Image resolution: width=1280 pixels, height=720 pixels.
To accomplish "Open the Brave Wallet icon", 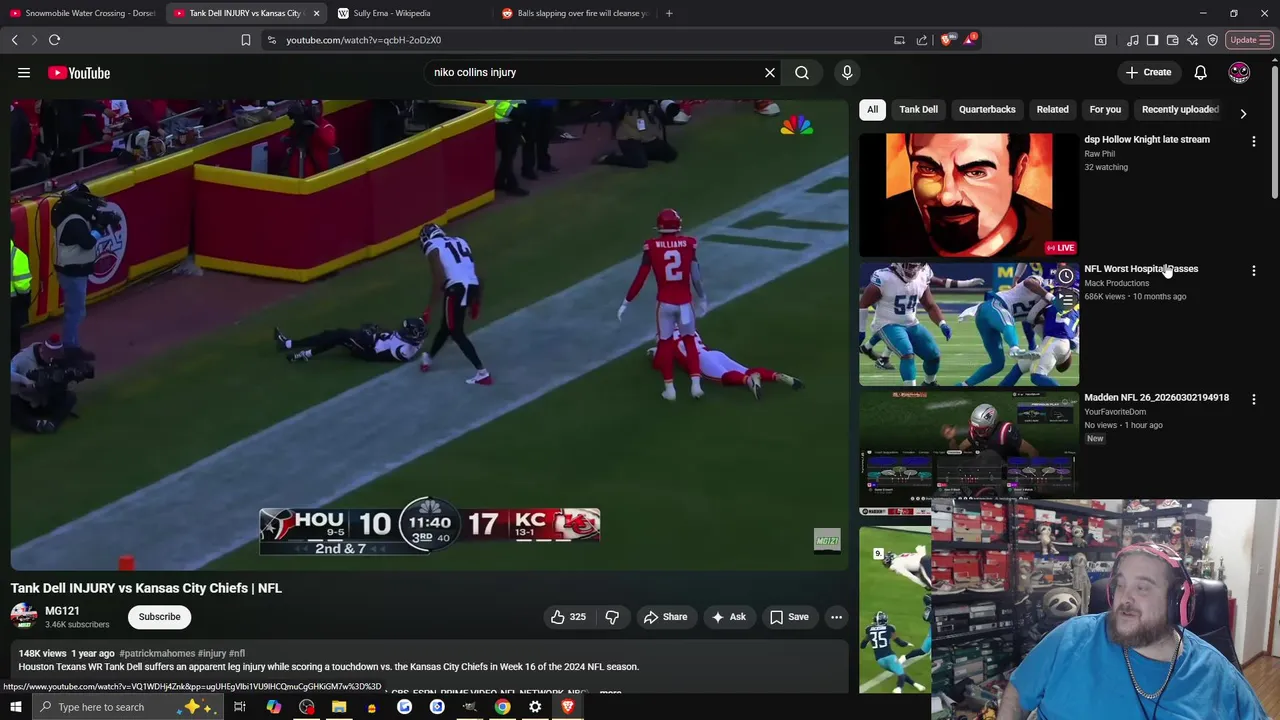I will click(1172, 40).
